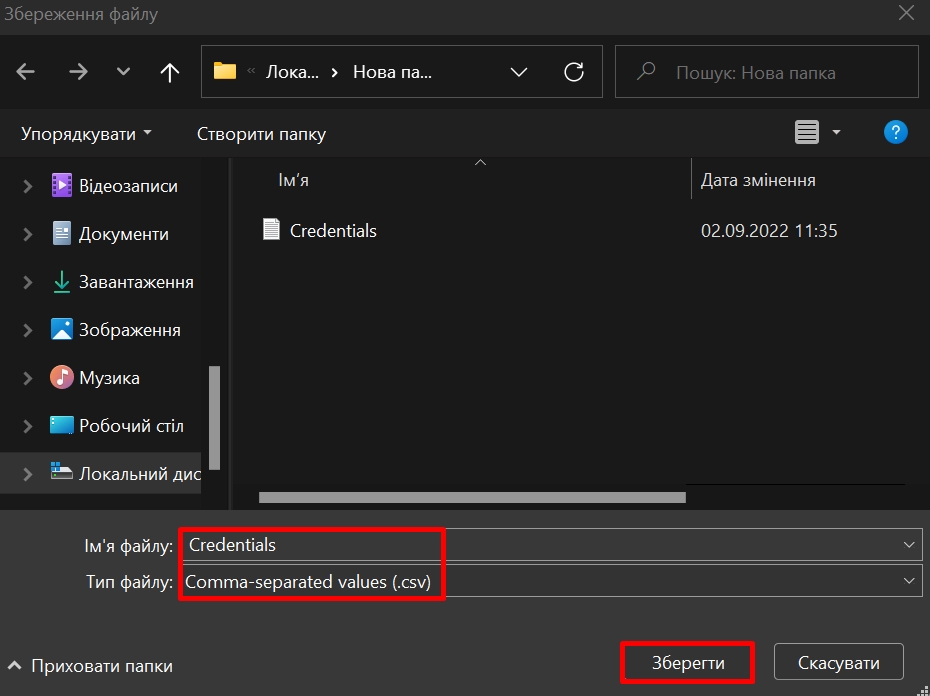Open the Упорядкувати menu
The image size is (930, 696).
click(87, 133)
